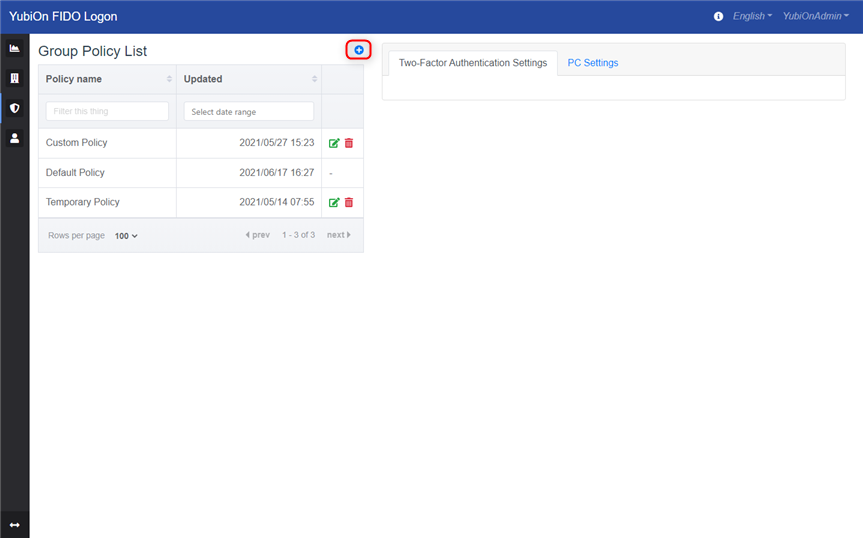The height and width of the screenshot is (538, 863).
Task: Switch to Two-Factor Authentication Settings tab
Action: (x=473, y=63)
